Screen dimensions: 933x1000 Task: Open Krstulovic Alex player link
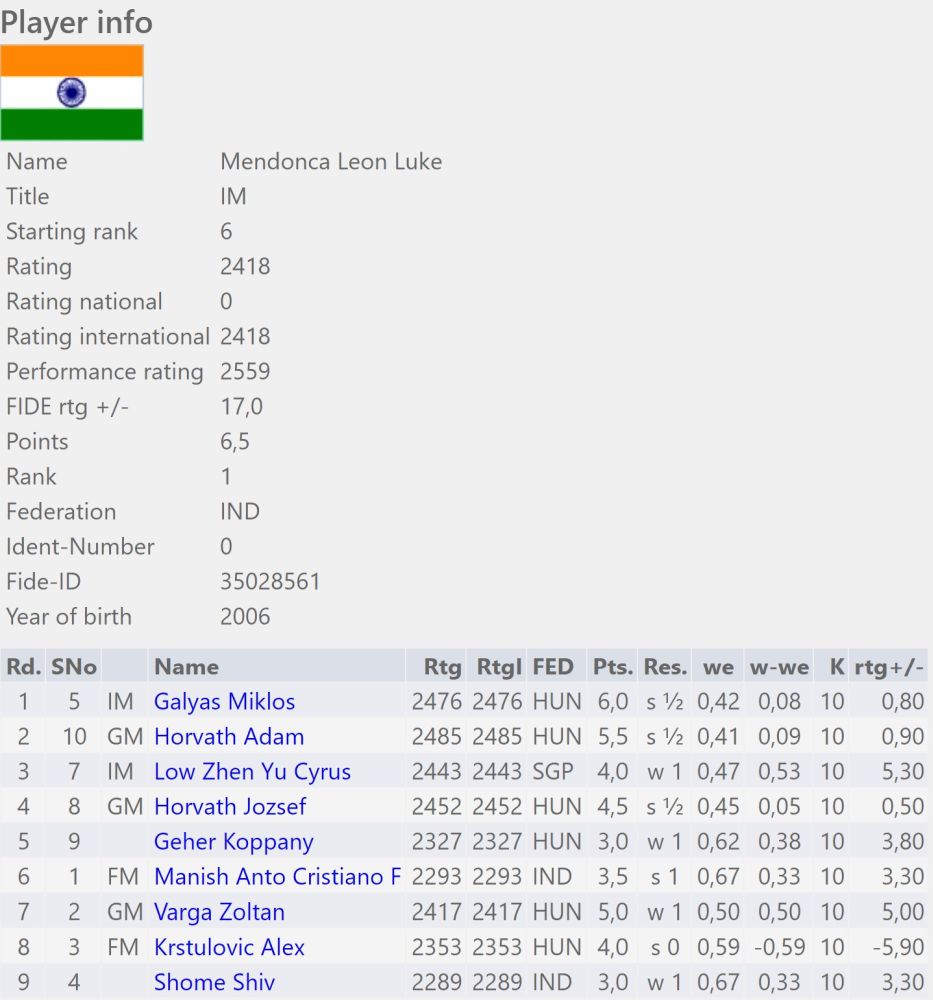[229, 947]
